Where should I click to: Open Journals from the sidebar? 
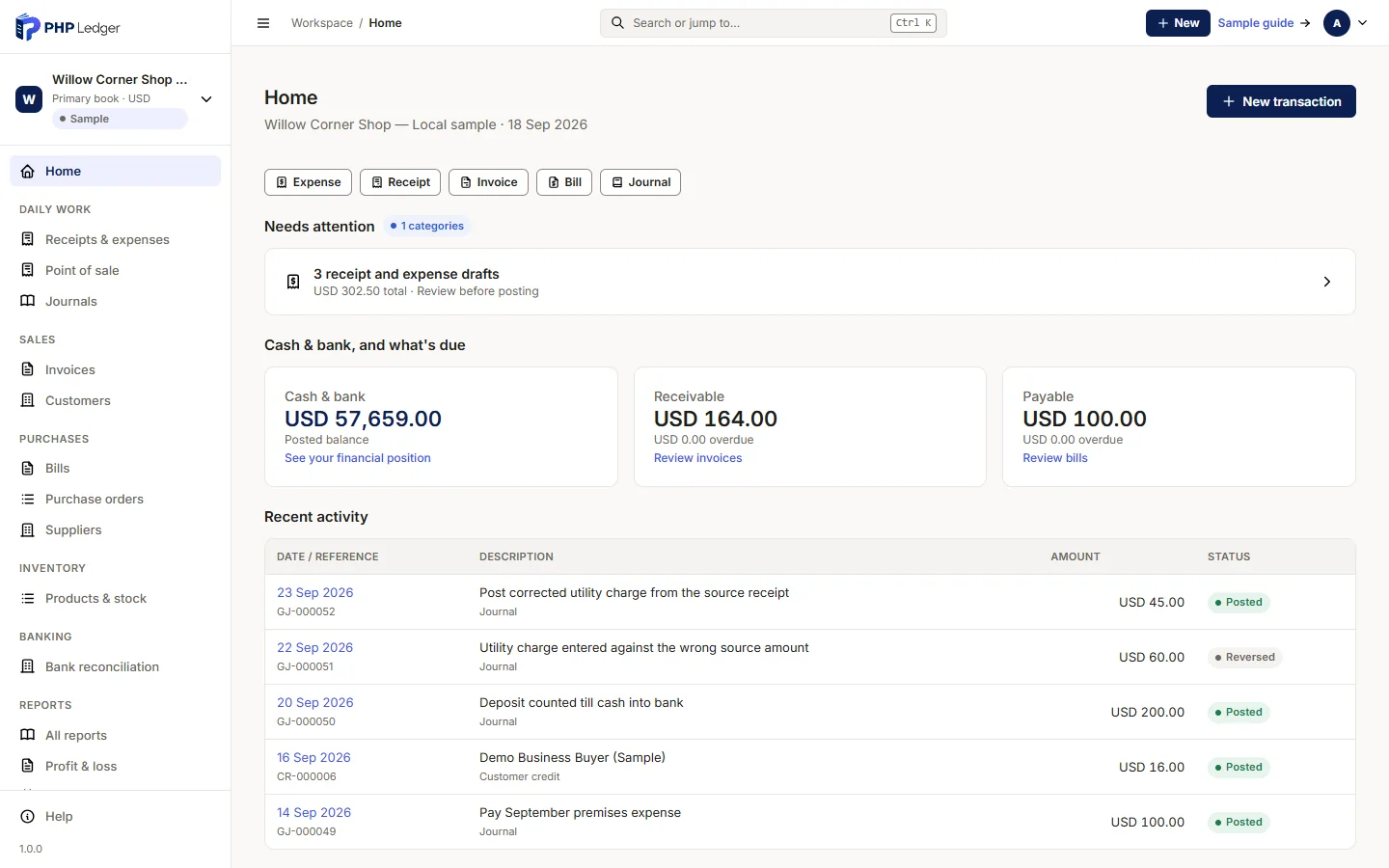click(116, 301)
